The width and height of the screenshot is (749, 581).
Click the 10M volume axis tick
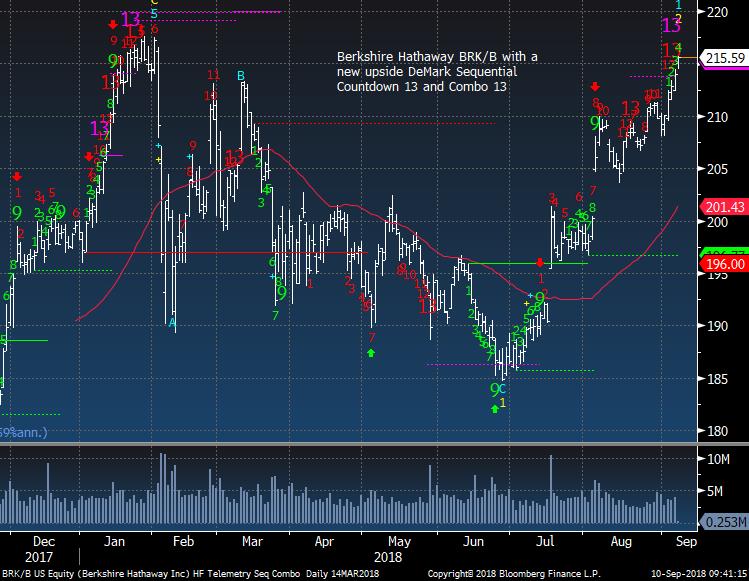click(718, 459)
